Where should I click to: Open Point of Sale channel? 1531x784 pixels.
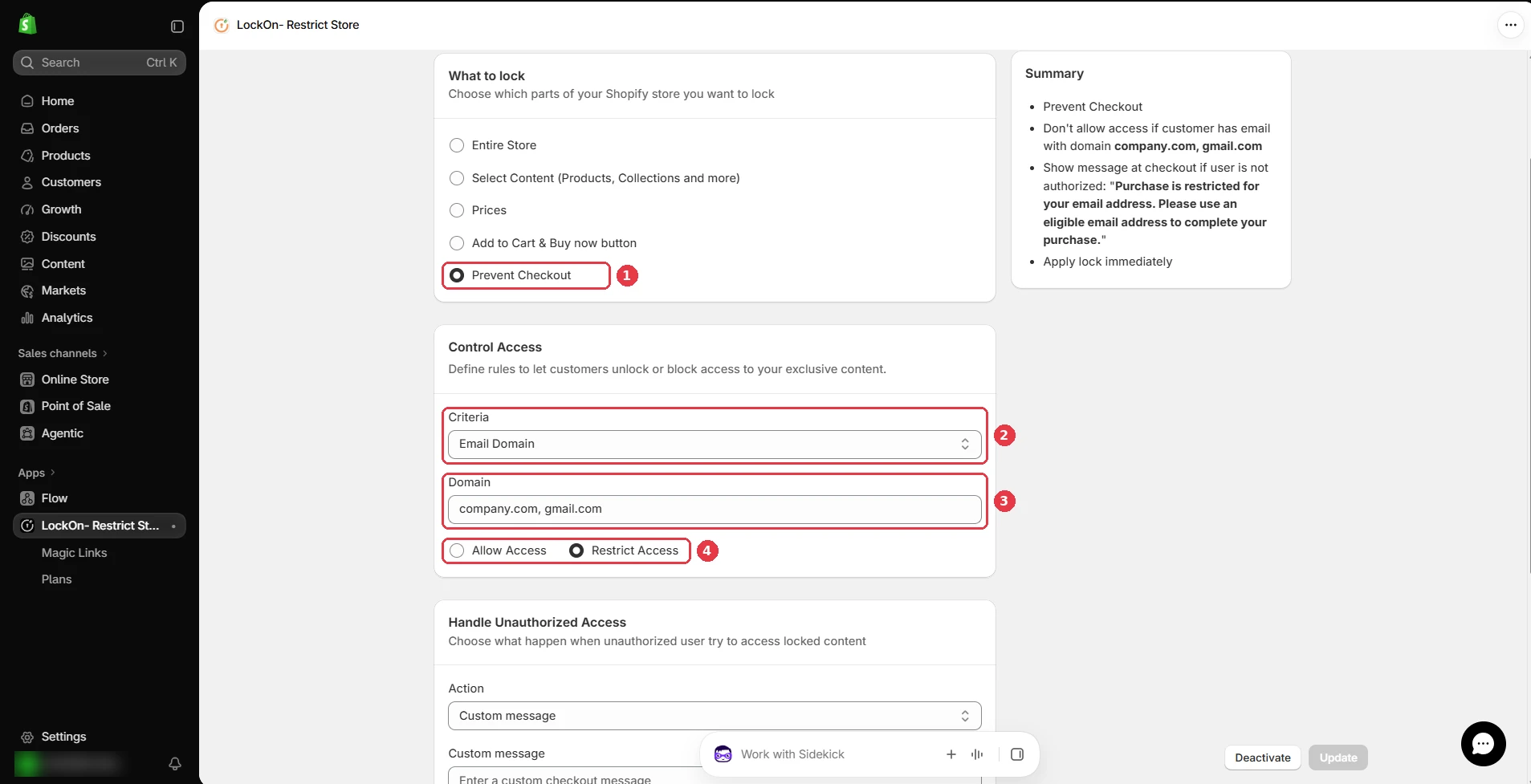click(100, 406)
